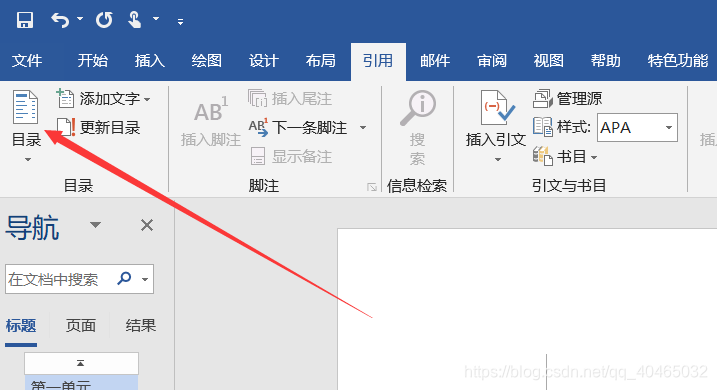Open the 脚注 group dialog launcher

coord(372,187)
